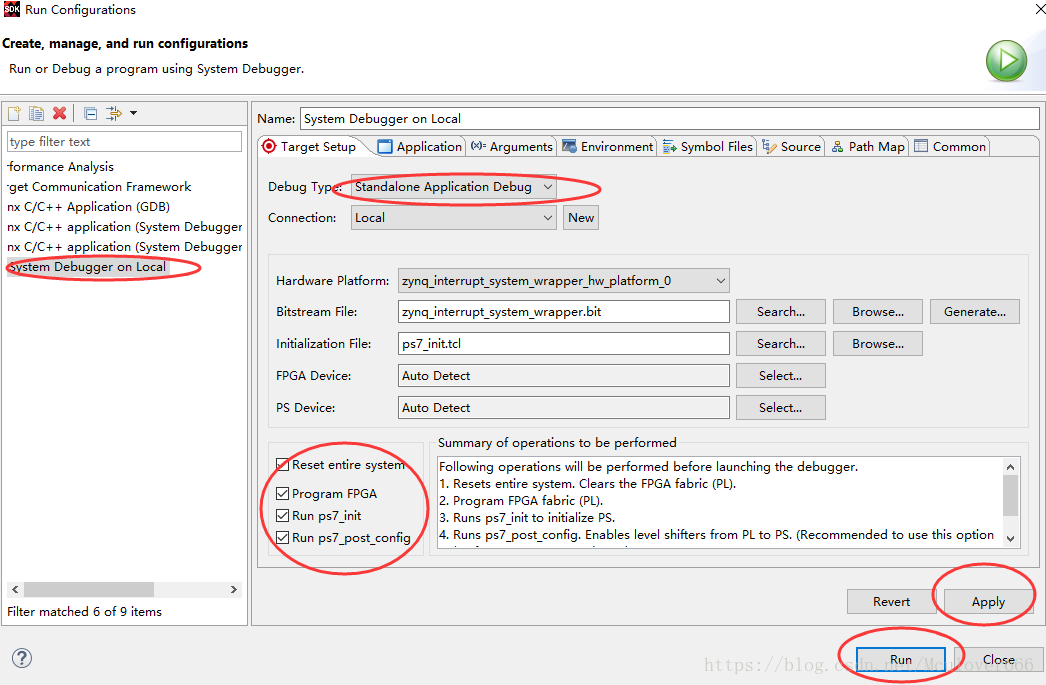Delete the selected launch configuration
The image size is (1046, 685).
click(x=59, y=113)
